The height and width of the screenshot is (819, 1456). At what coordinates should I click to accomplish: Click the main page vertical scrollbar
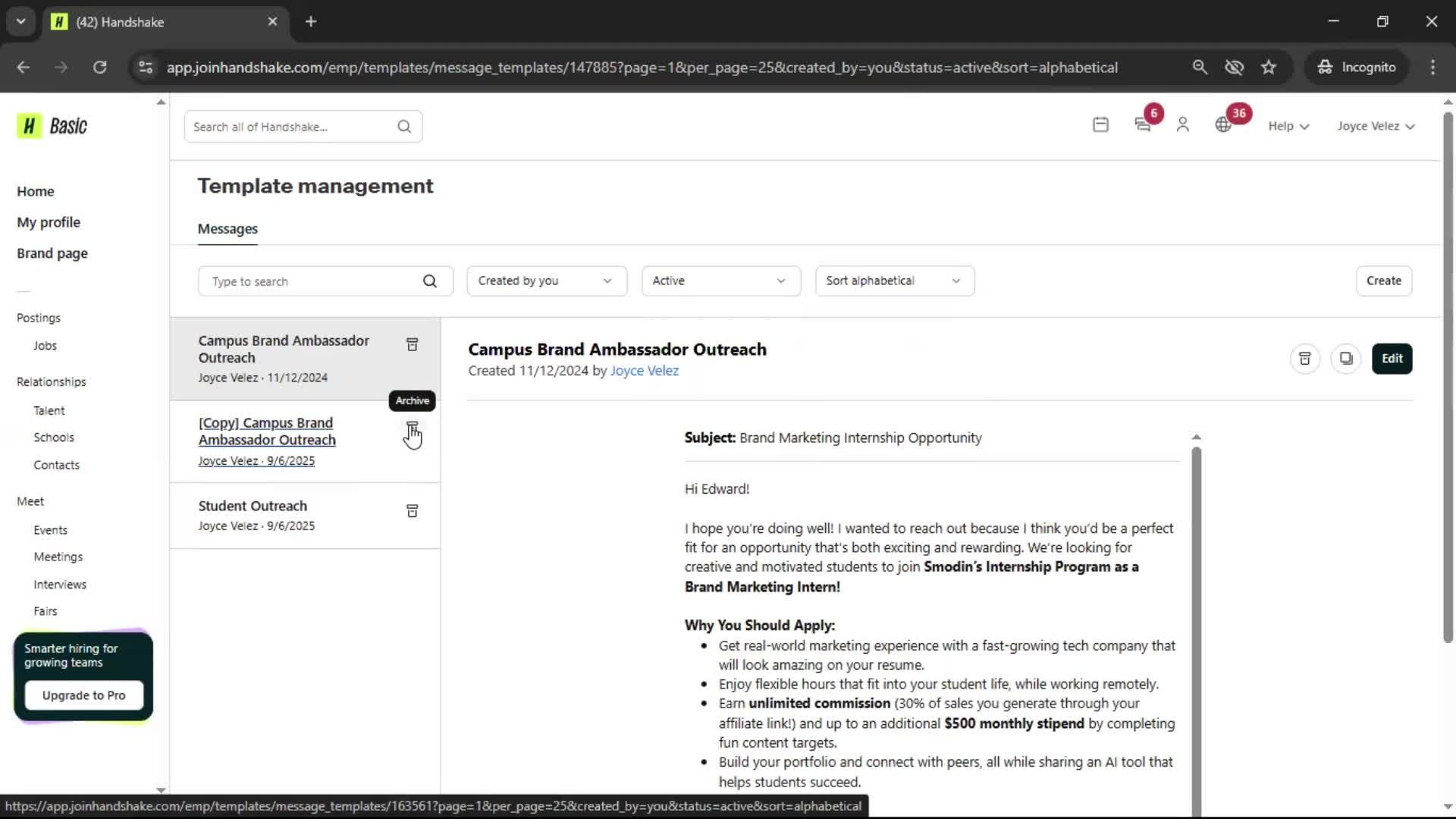(x=1448, y=377)
